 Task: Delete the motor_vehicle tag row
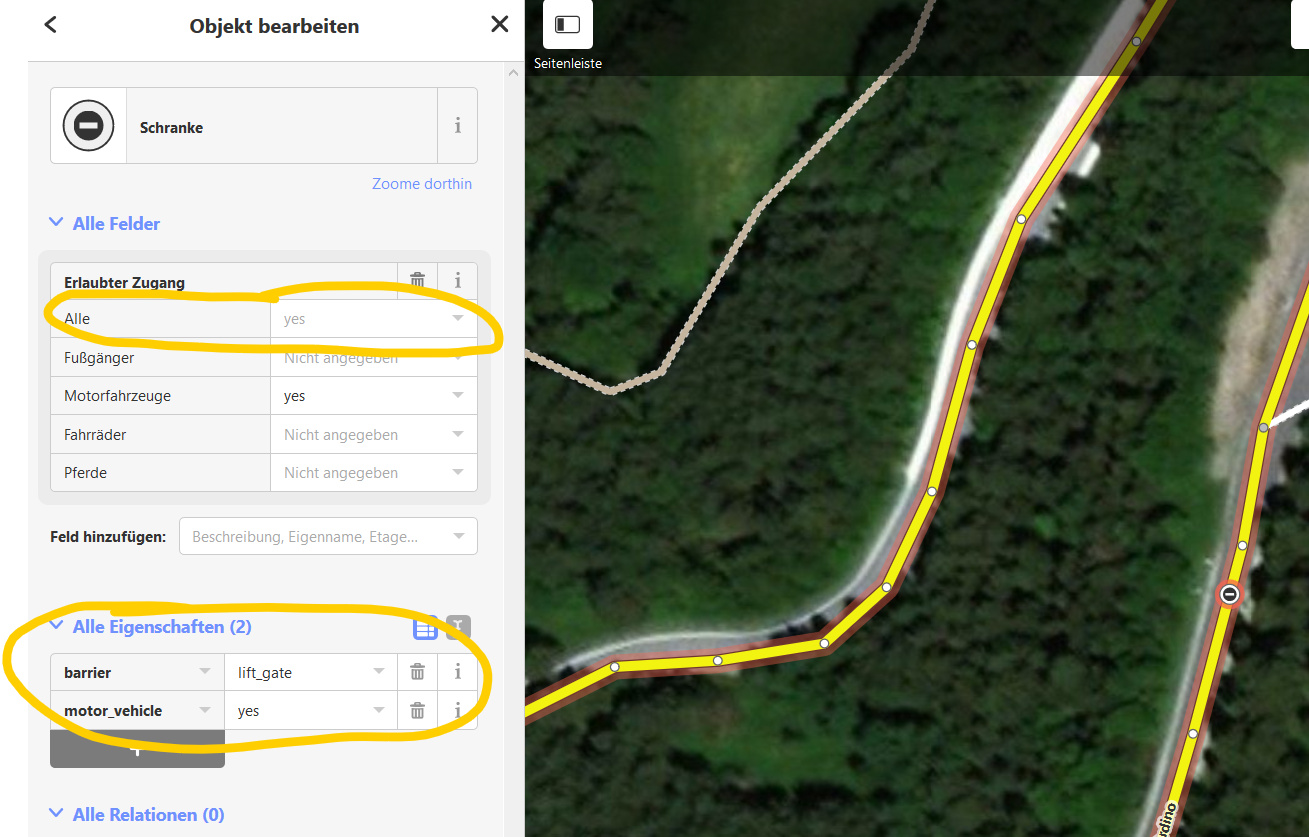[417, 710]
